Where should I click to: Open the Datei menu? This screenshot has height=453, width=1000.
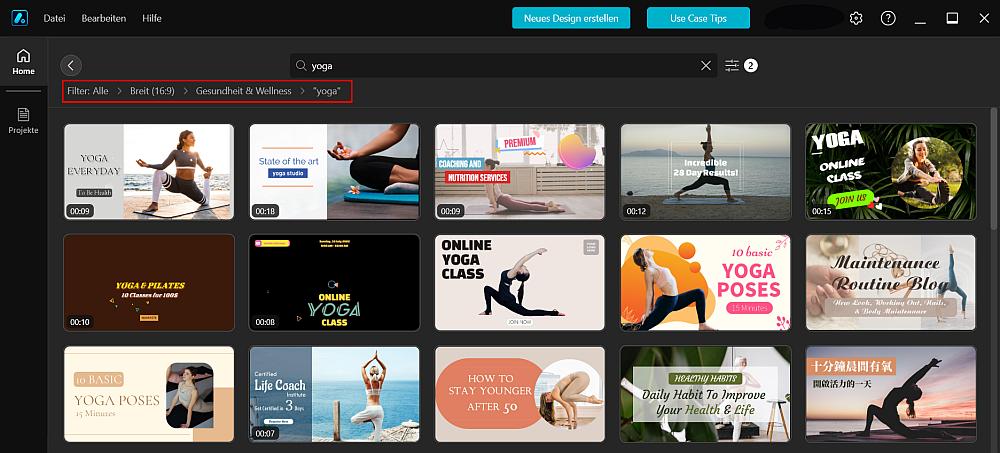point(54,18)
